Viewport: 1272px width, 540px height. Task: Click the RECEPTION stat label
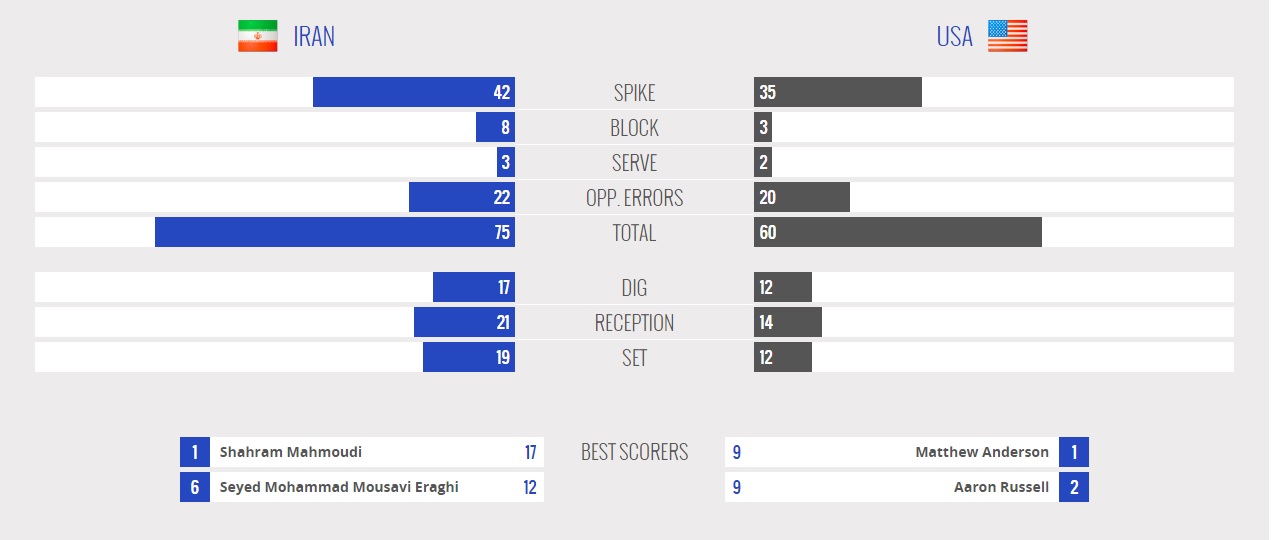pyautogui.click(x=634, y=323)
